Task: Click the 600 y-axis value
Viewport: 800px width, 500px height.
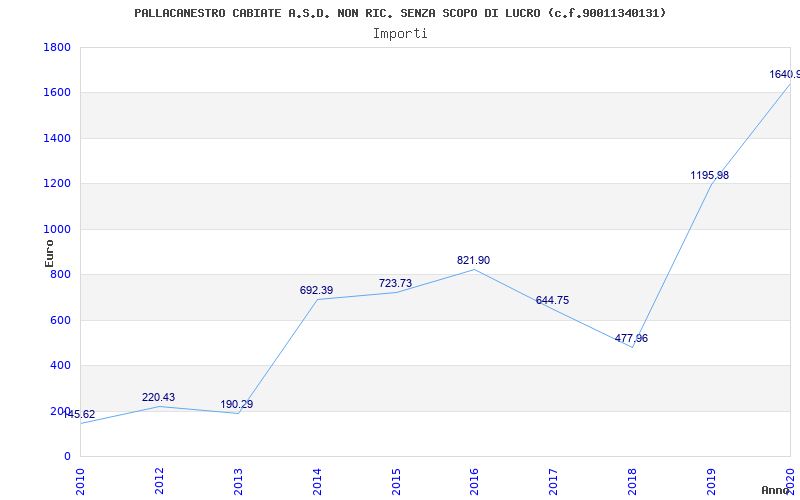Action: [x=61, y=320]
